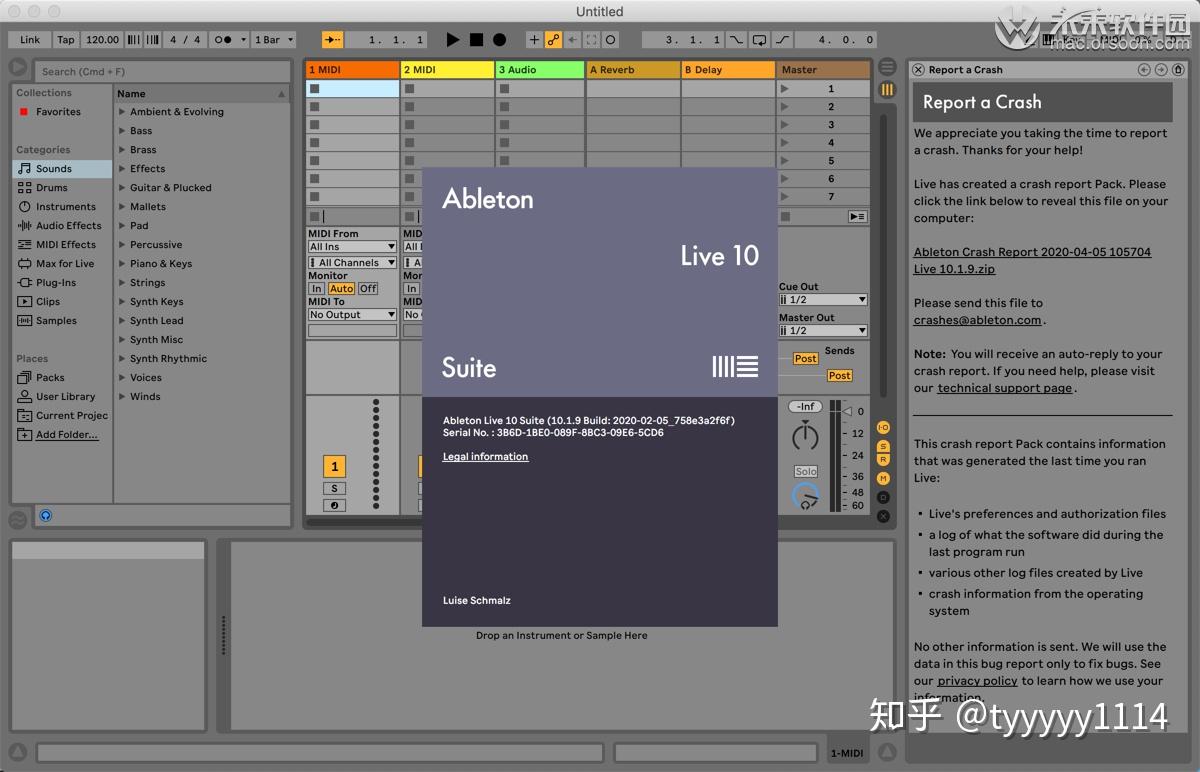Expand the Ambient & Evolving folder
The width and height of the screenshot is (1200, 772).
122,112
